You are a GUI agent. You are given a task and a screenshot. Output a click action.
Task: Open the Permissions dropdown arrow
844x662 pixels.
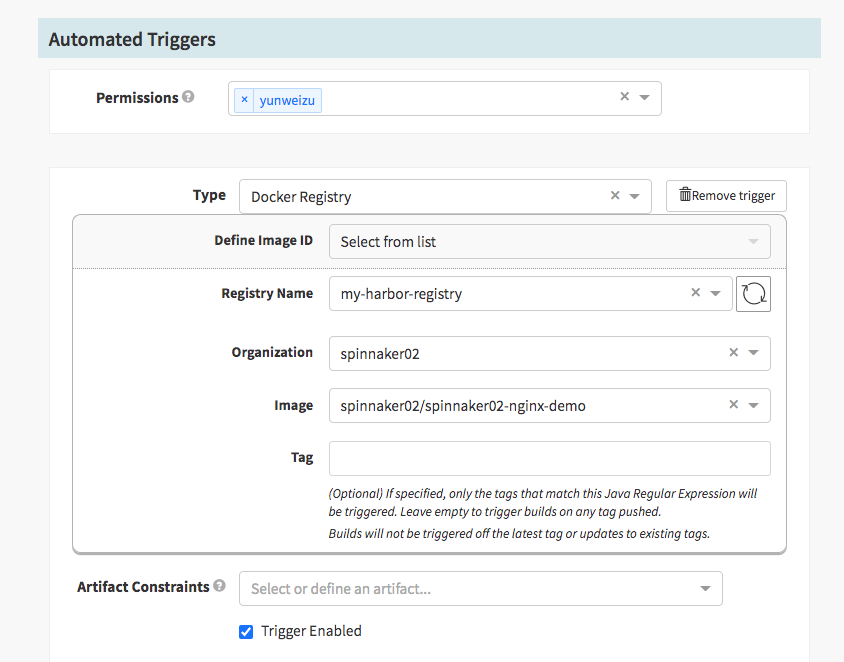[644, 97]
